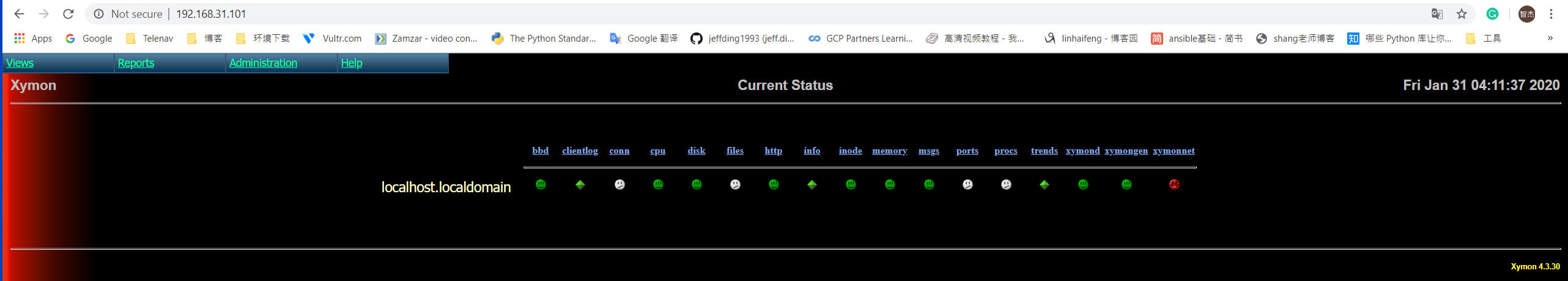The image size is (1568, 281).
Task: Open the linhaifeng bookmark
Action: 1091,38
